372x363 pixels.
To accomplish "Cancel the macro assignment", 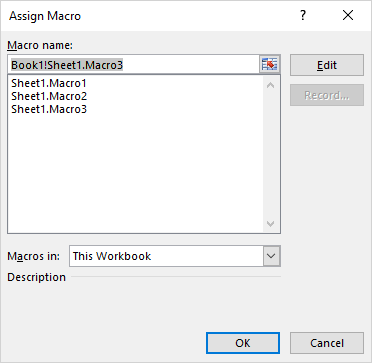I will tap(327, 343).
